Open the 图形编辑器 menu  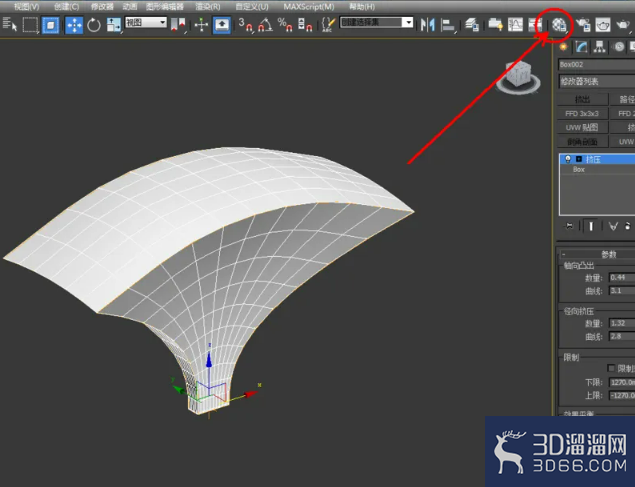[x=165, y=6]
